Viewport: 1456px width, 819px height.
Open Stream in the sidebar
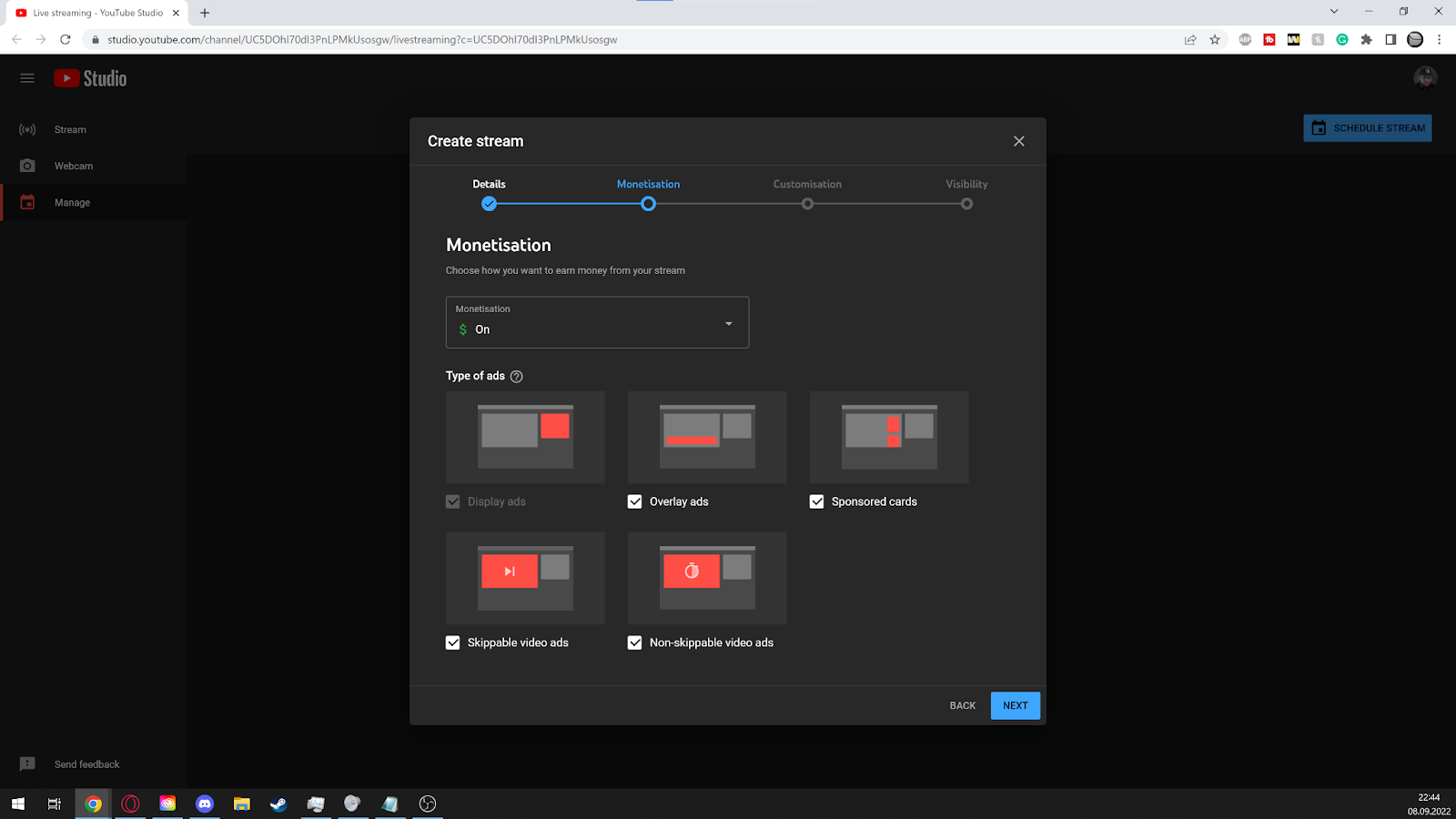coord(93,129)
